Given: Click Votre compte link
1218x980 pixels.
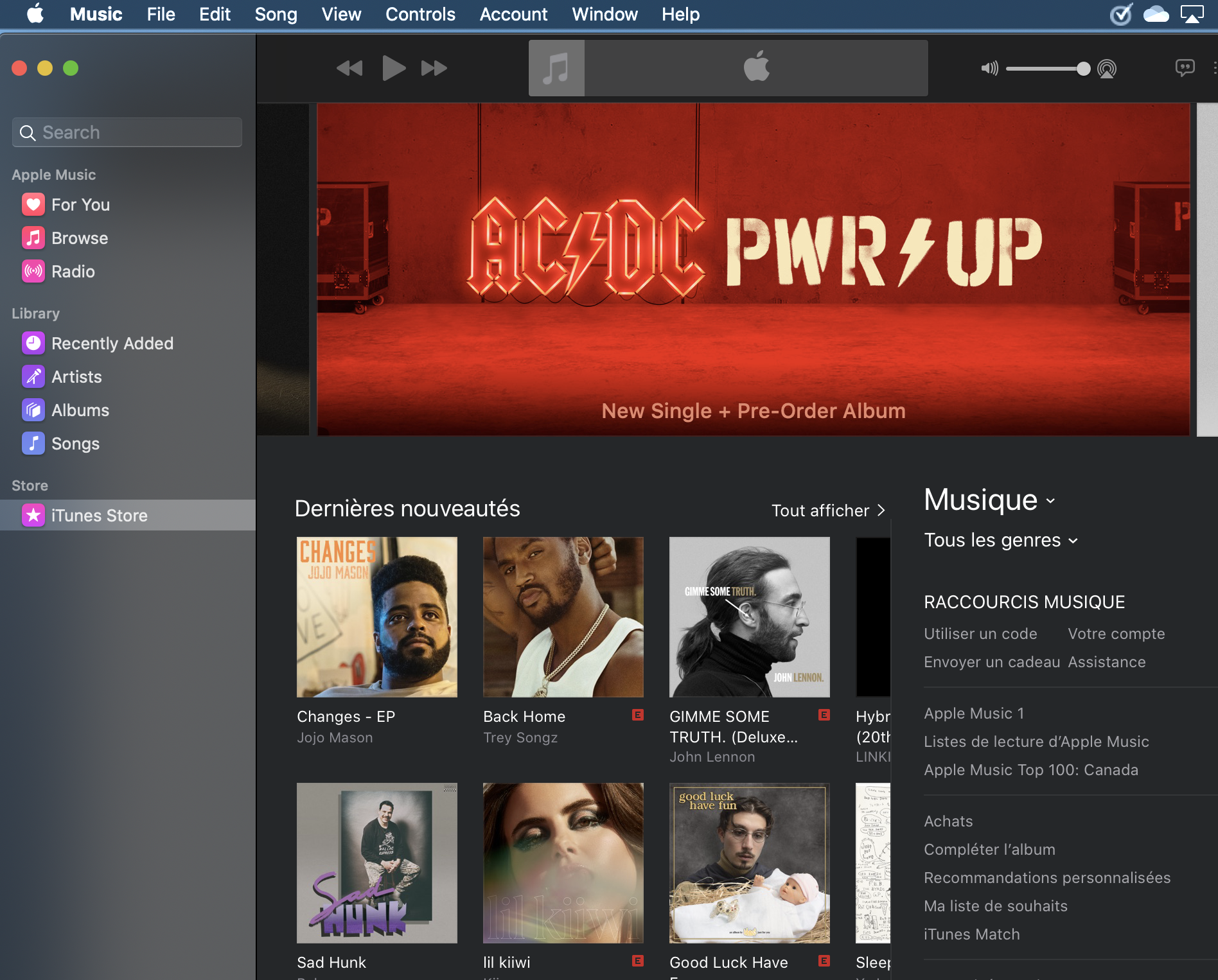Looking at the screenshot, I should point(1116,634).
